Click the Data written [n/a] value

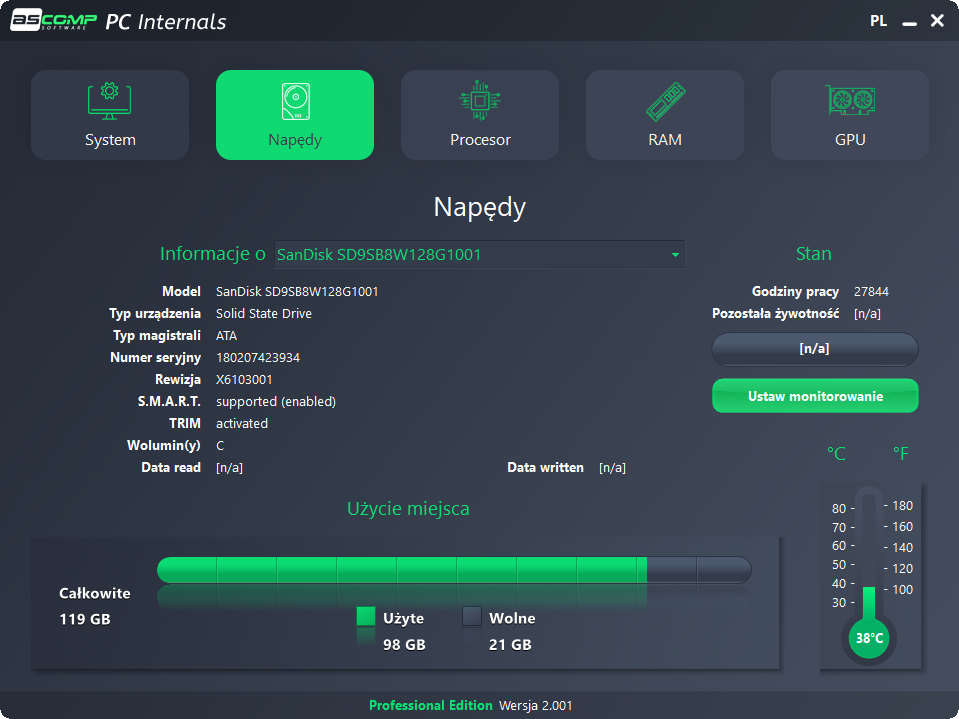point(612,468)
